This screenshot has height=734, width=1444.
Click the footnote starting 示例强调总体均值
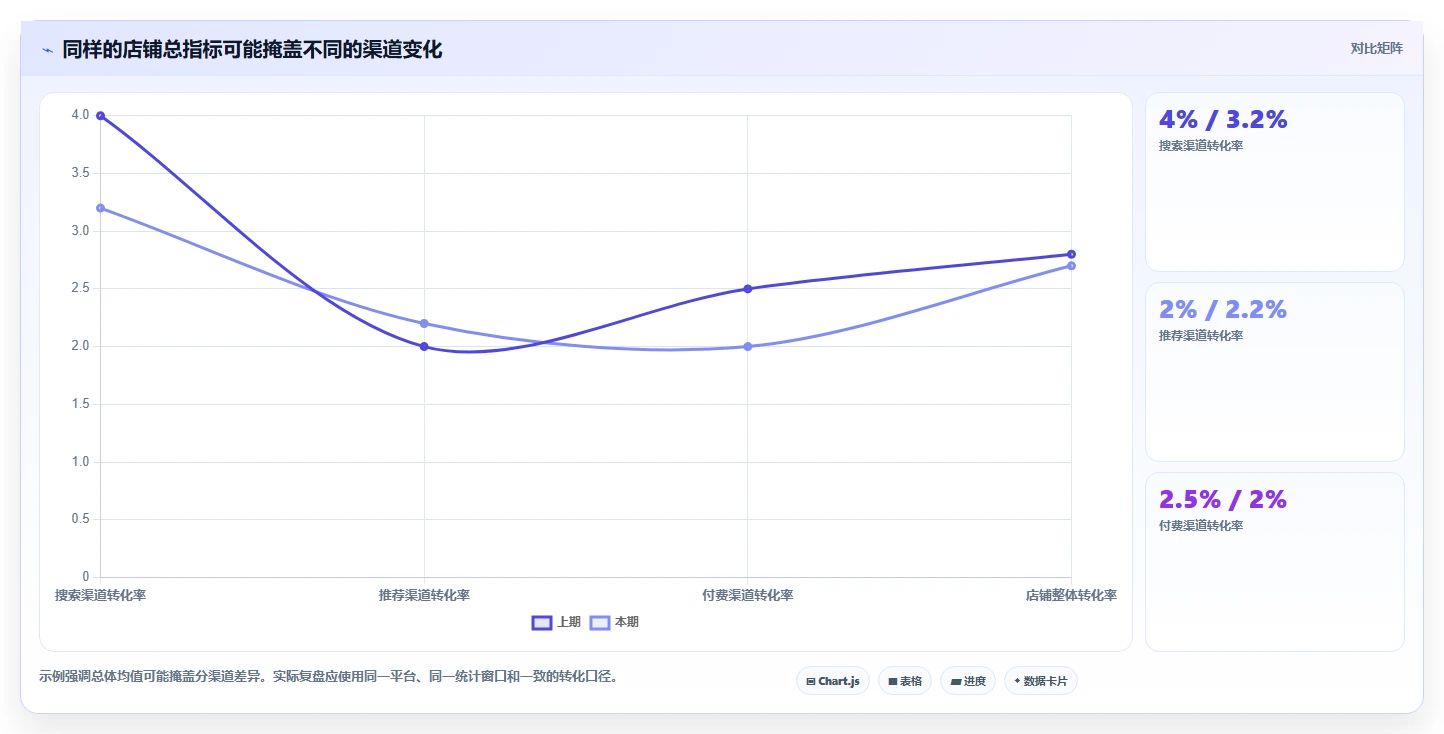point(329,677)
